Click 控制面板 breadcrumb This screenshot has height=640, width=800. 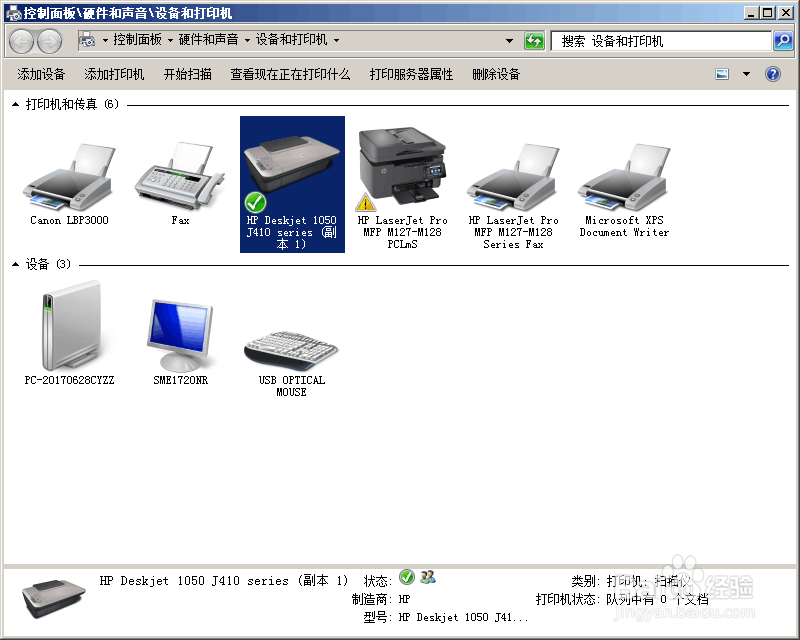tap(137, 40)
